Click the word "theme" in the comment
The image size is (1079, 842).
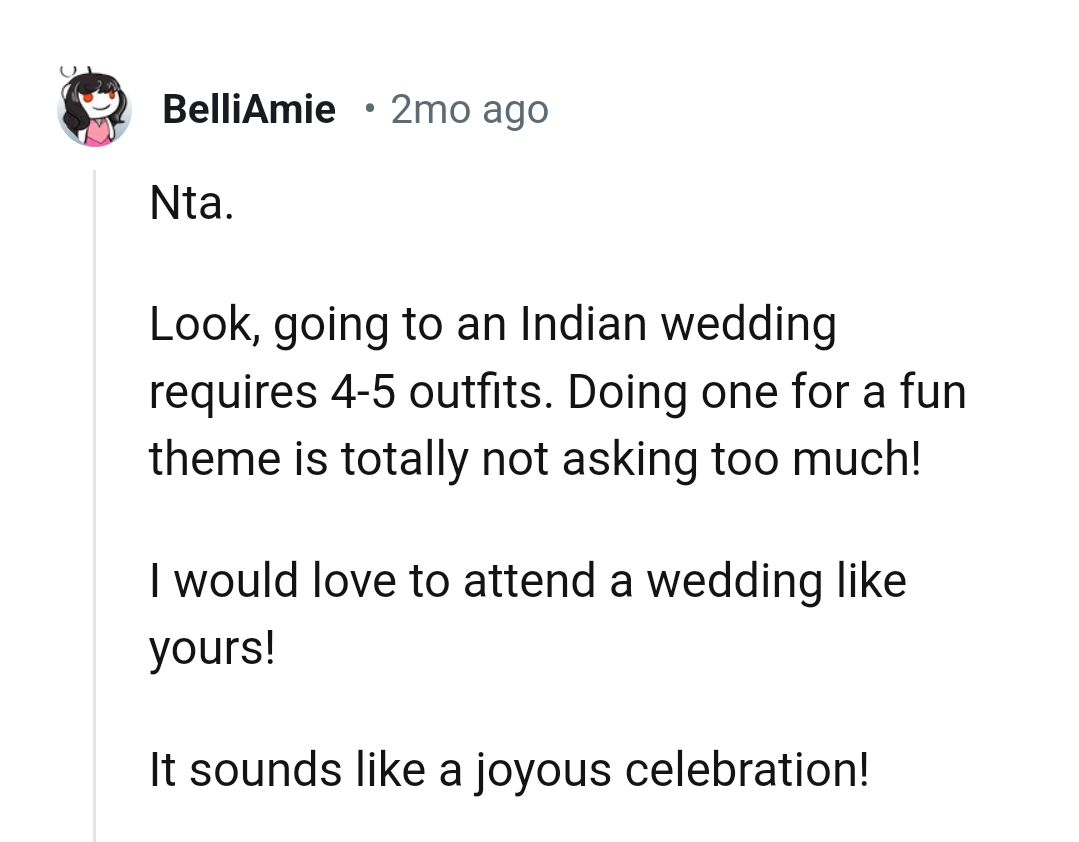pos(211,459)
